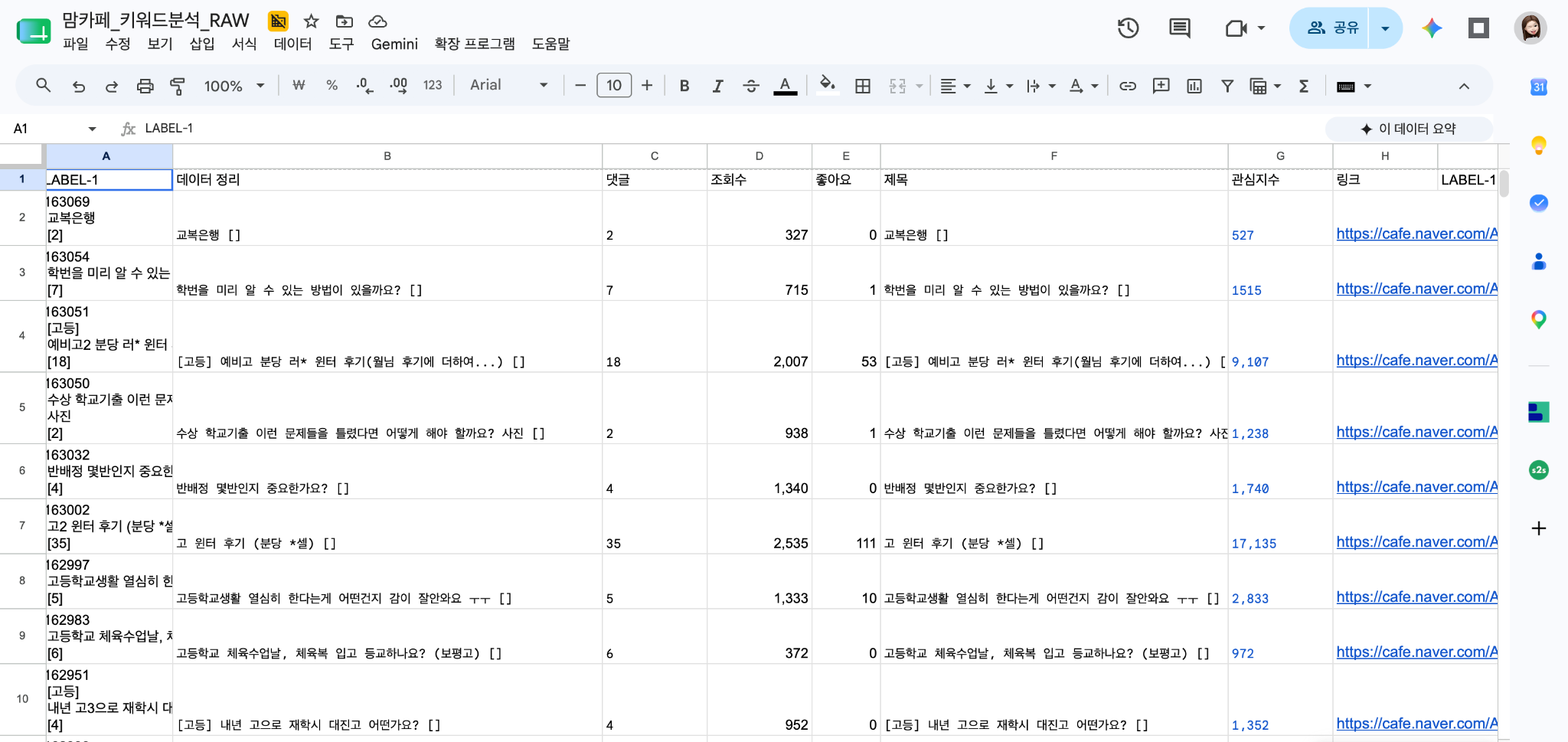The height and width of the screenshot is (742, 1568).
Task: Open the number format 123 menu
Action: (x=433, y=86)
